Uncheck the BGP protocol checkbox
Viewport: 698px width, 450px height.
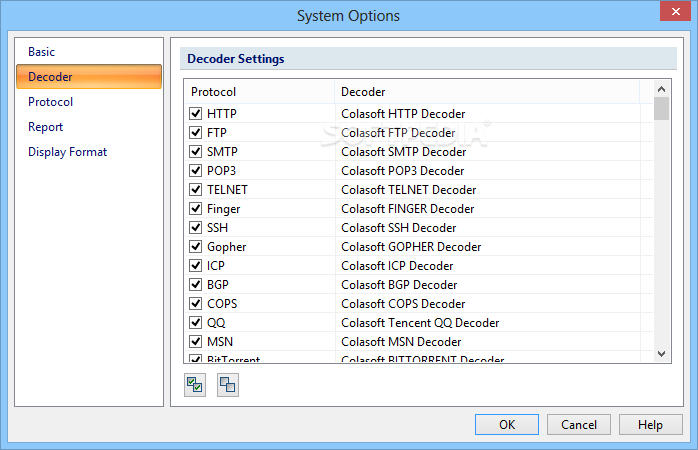pos(195,284)
